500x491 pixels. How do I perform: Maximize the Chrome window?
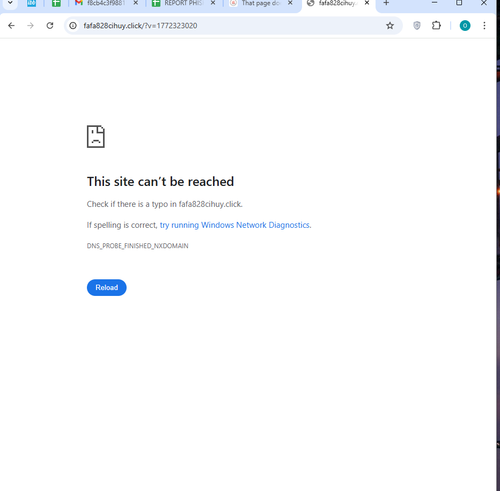(x=459, y=3)
